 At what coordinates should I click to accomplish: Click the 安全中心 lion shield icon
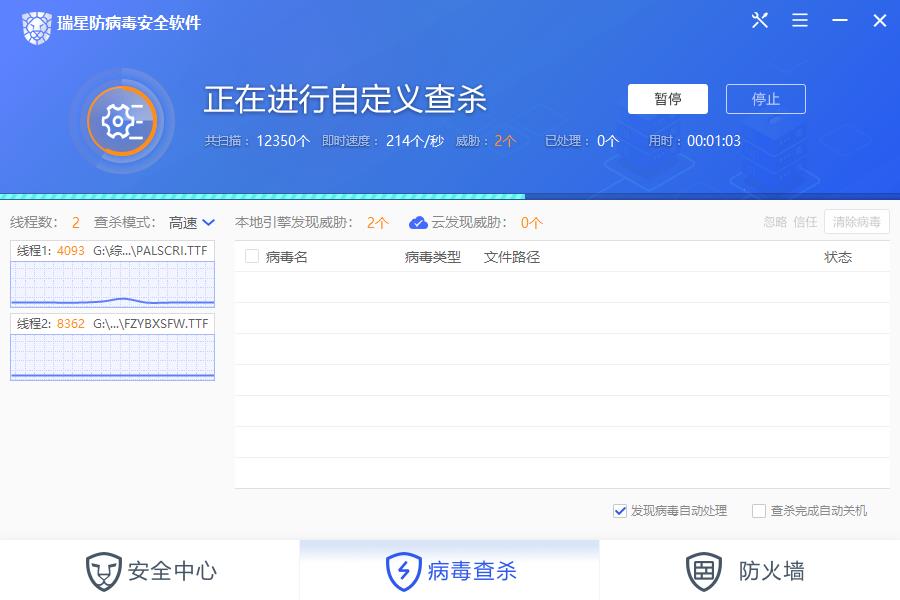point(103,571)
